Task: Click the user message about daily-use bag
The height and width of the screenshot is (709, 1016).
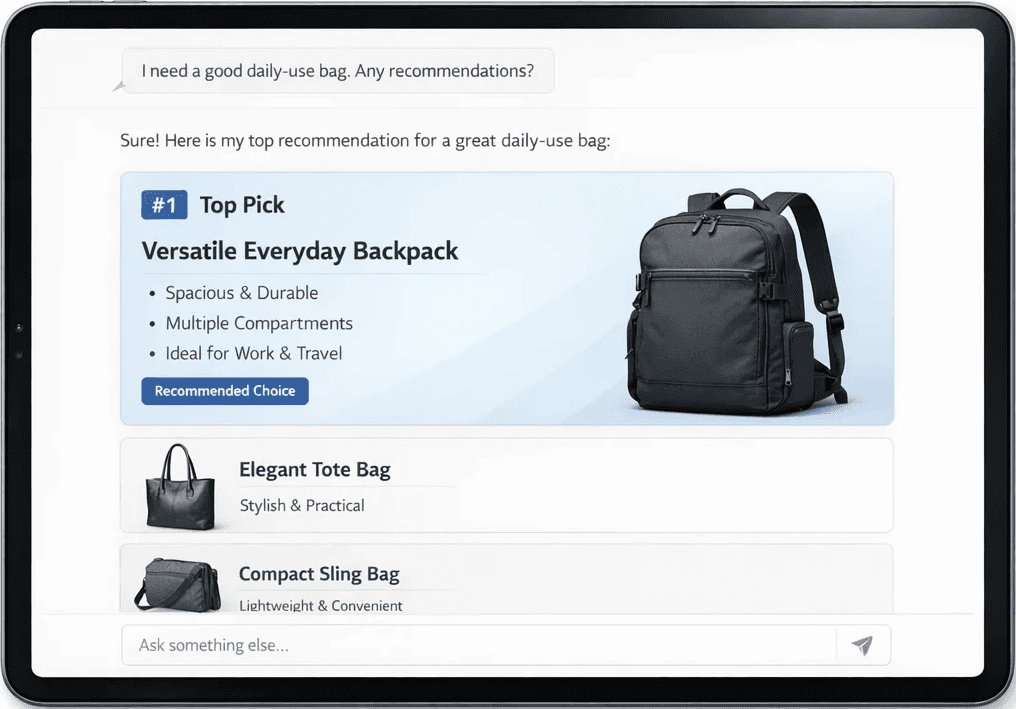Action: point(338,71)
